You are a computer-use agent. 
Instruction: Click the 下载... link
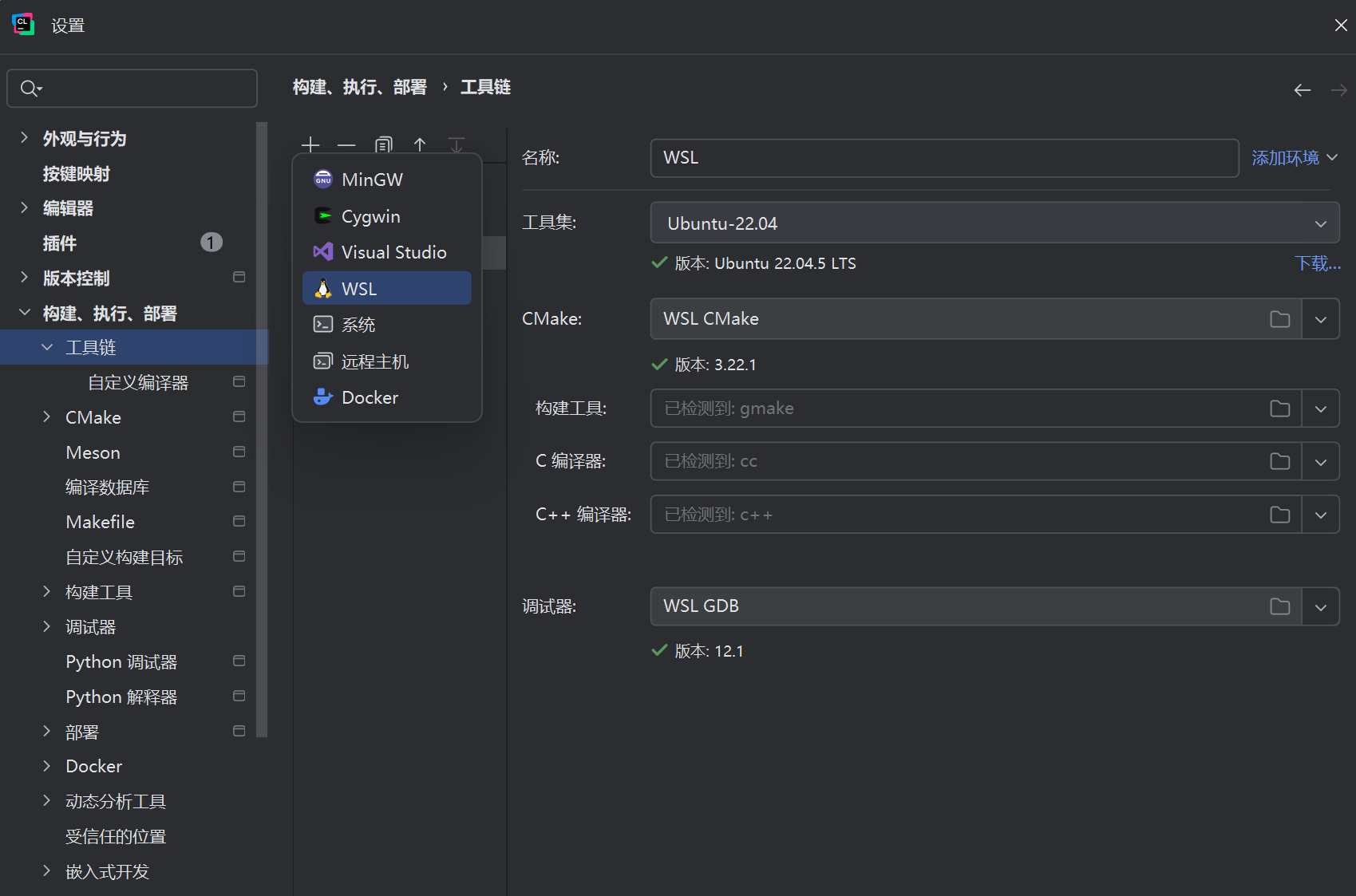[1318, 263]
